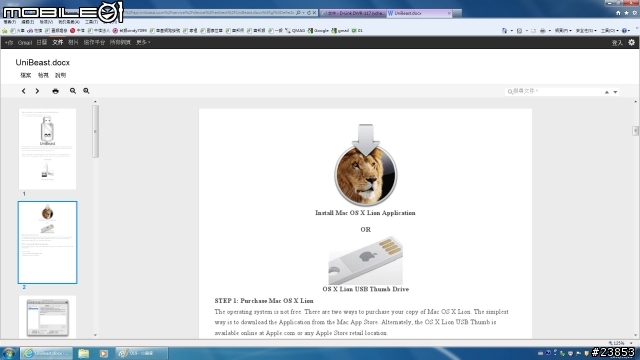Image resolution: width=640 pixels, height=360 pixels.
Task: Open File Explorer on the taskbar
Action: tap(84, 353)
